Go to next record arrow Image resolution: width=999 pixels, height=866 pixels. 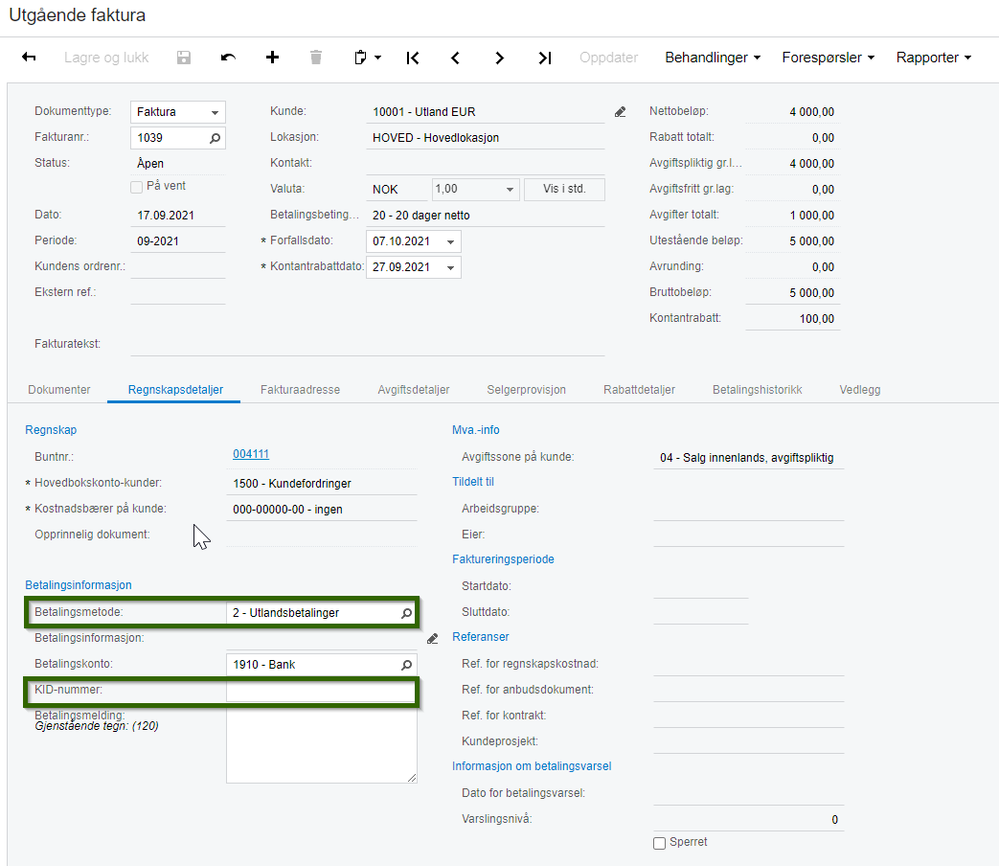click(x=500, y=58)
